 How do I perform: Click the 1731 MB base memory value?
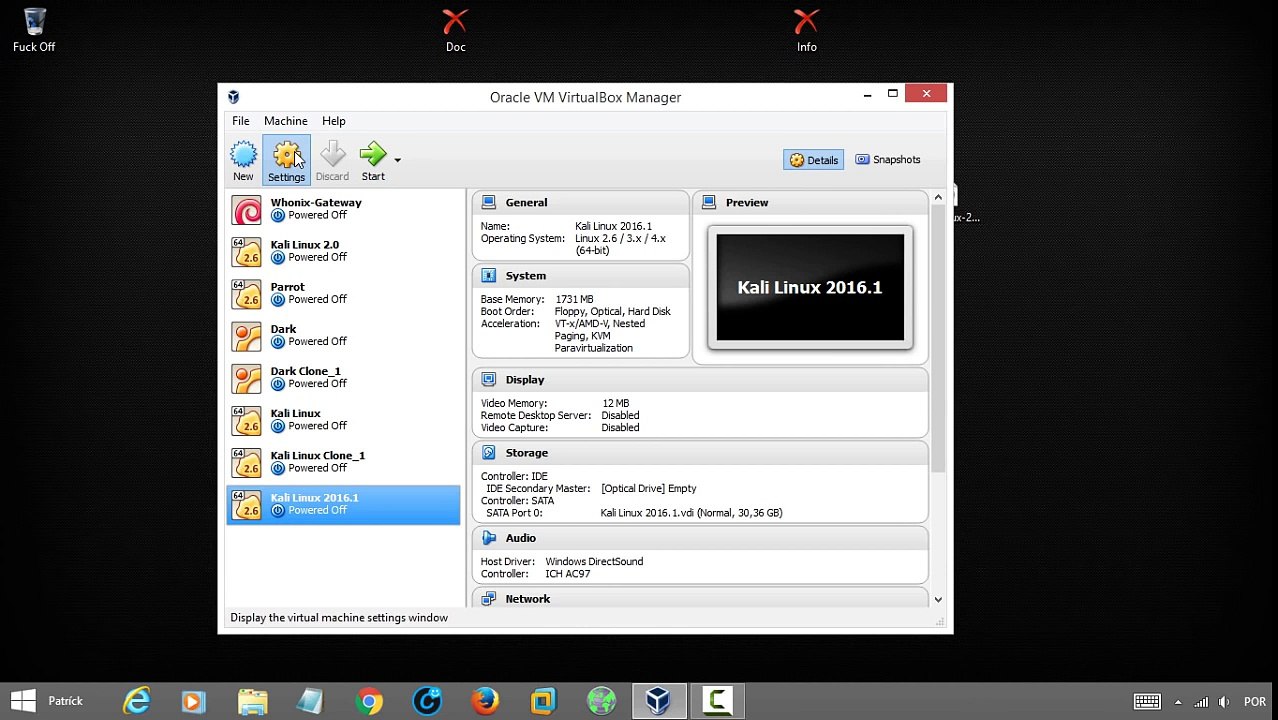click(x=574, y=300)
